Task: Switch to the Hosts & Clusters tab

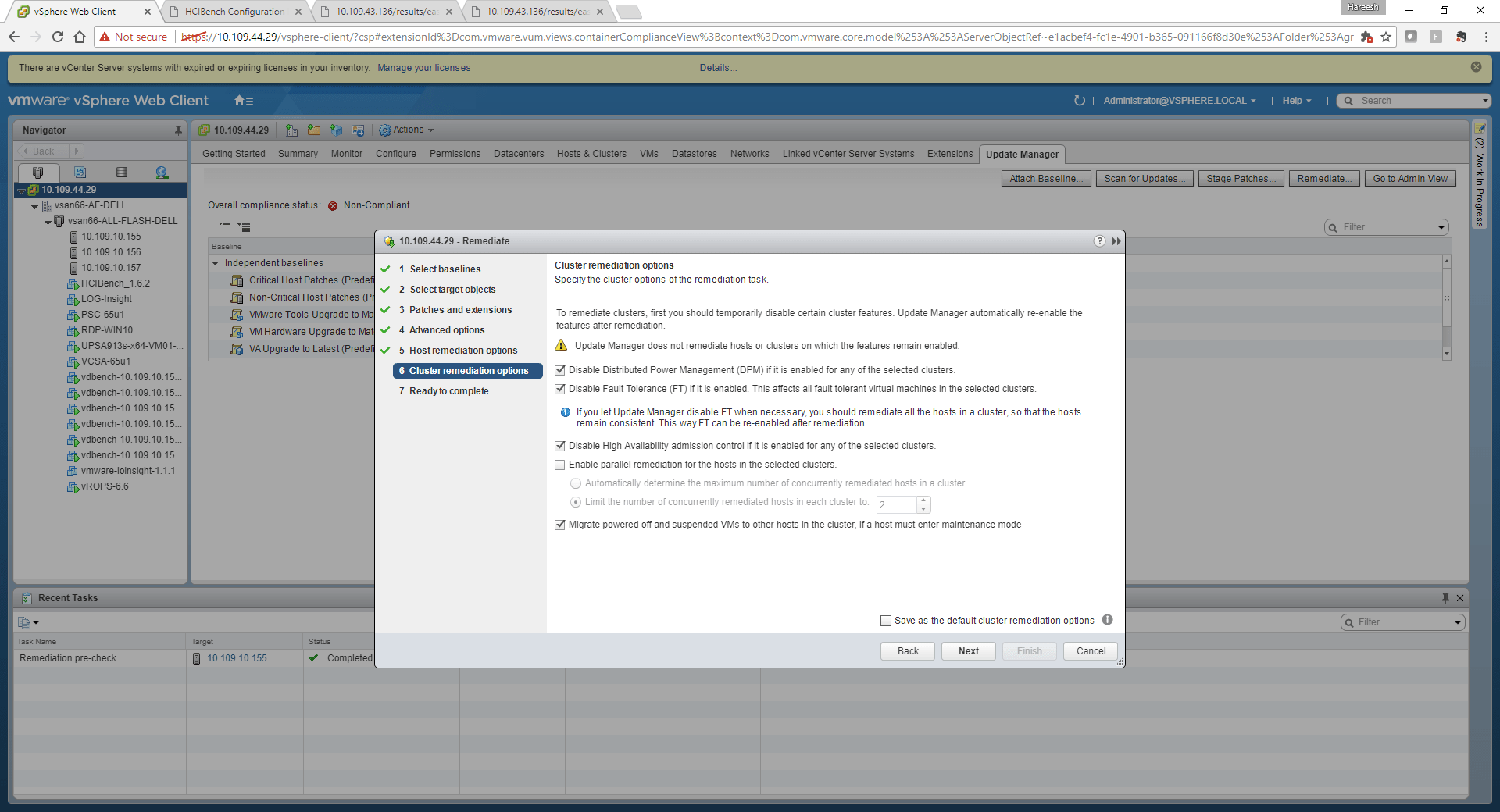Action: 591,154
